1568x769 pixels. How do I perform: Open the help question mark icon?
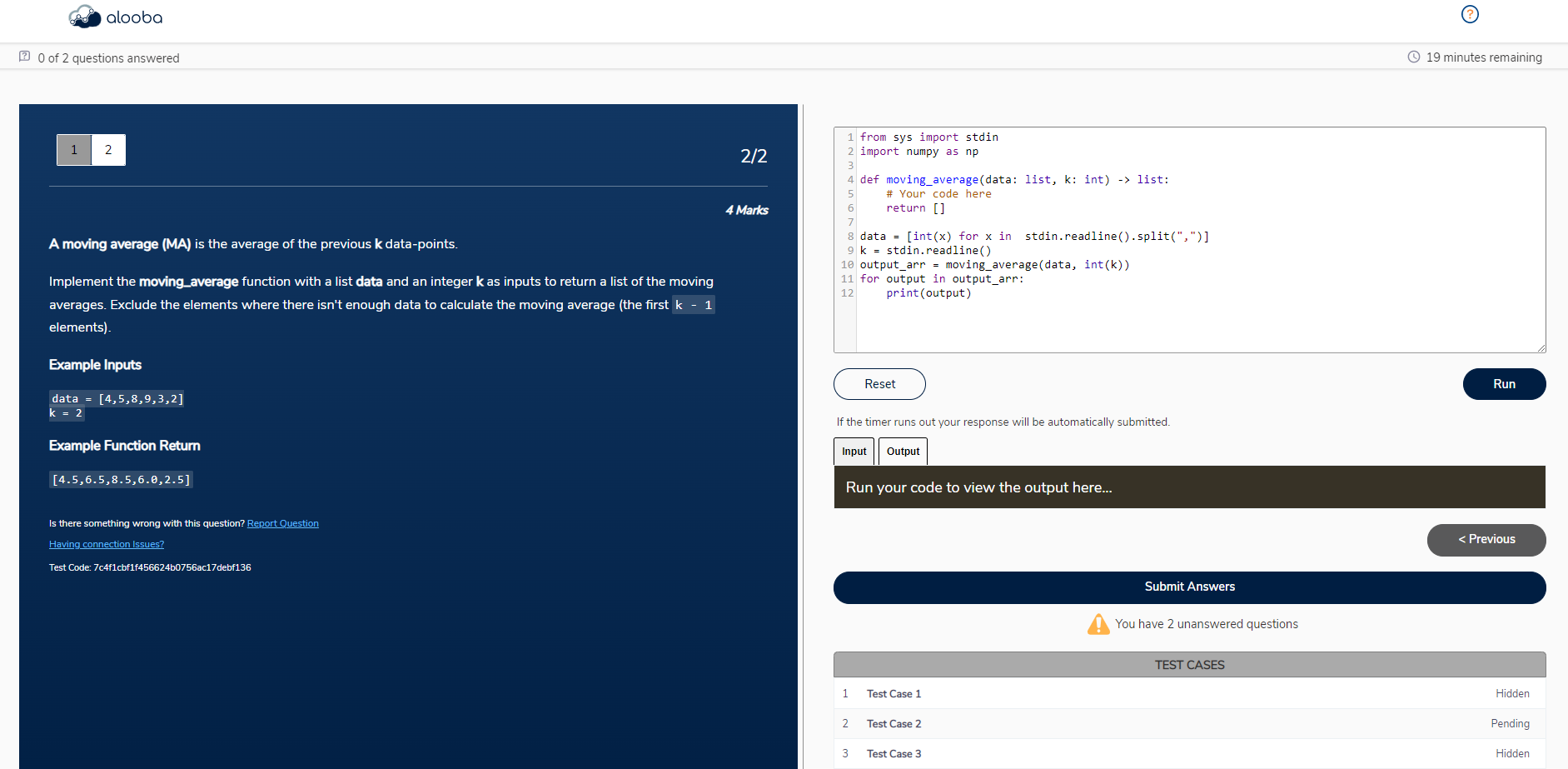pyautogui.click(x=1470, y=14)
